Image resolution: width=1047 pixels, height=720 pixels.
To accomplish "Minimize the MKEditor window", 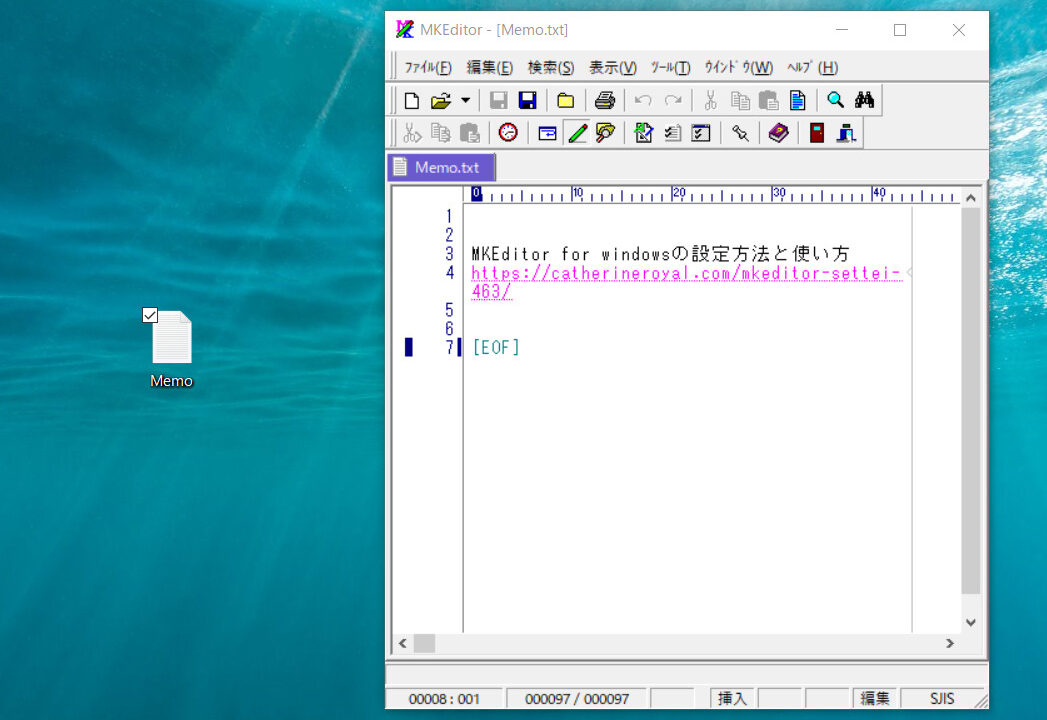I will pos(842,30).
